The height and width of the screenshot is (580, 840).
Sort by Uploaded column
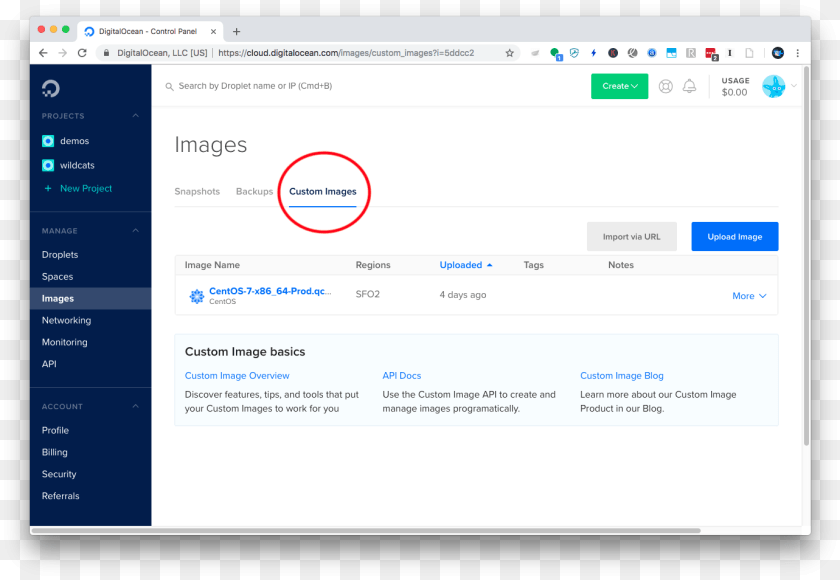click(x=466, y=265)
